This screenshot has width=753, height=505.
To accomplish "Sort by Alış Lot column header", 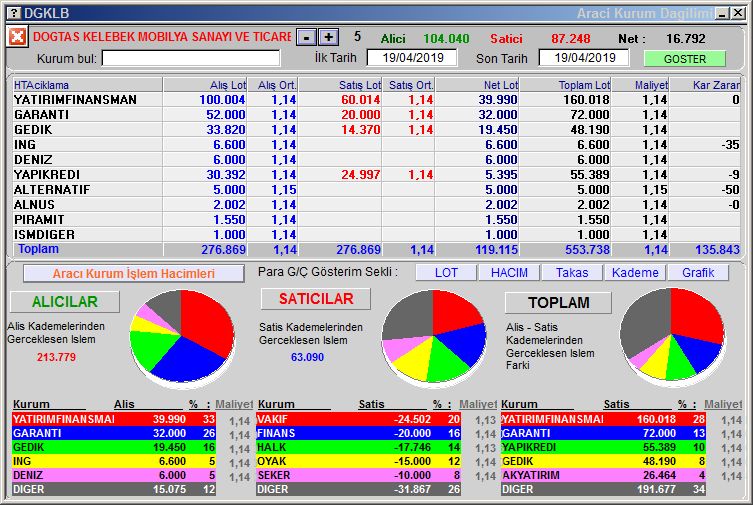I will 205,85.
